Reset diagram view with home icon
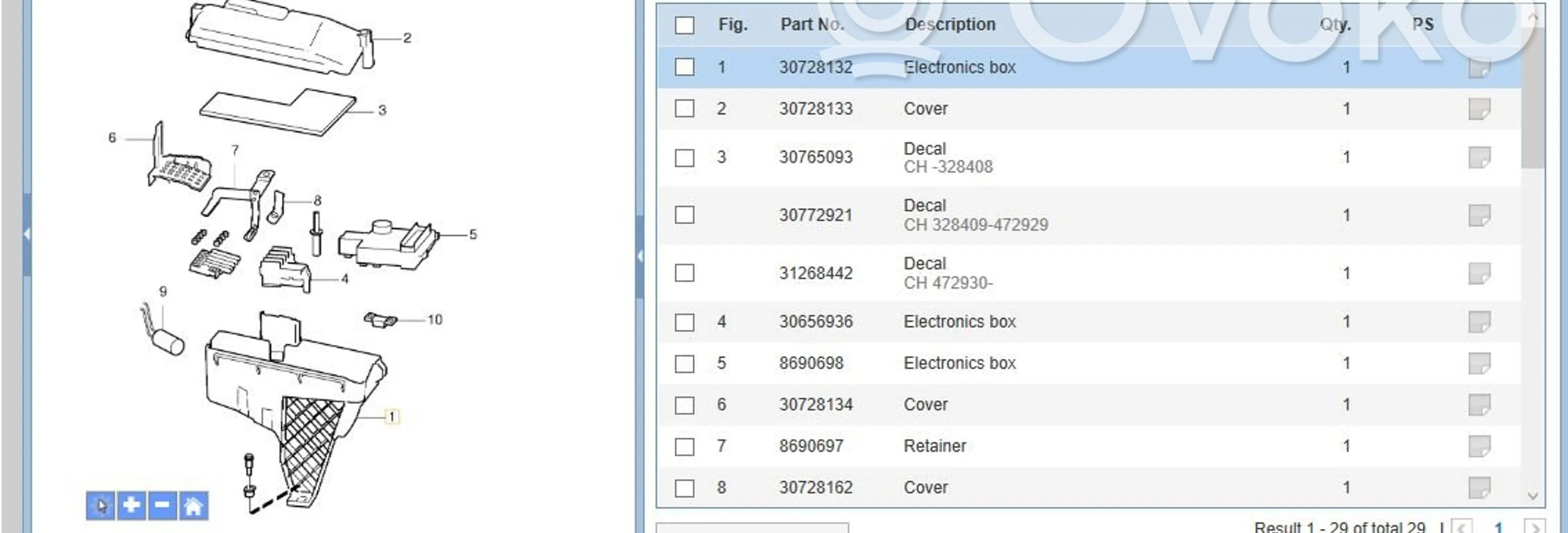 pyautogui.click(x=193, y=506)
